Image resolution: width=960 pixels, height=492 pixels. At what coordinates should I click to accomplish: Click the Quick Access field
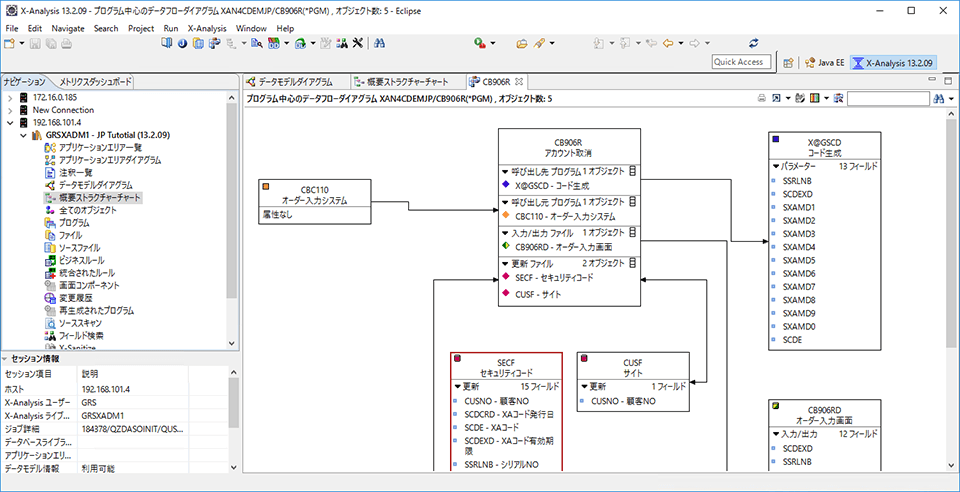point(741,62)
